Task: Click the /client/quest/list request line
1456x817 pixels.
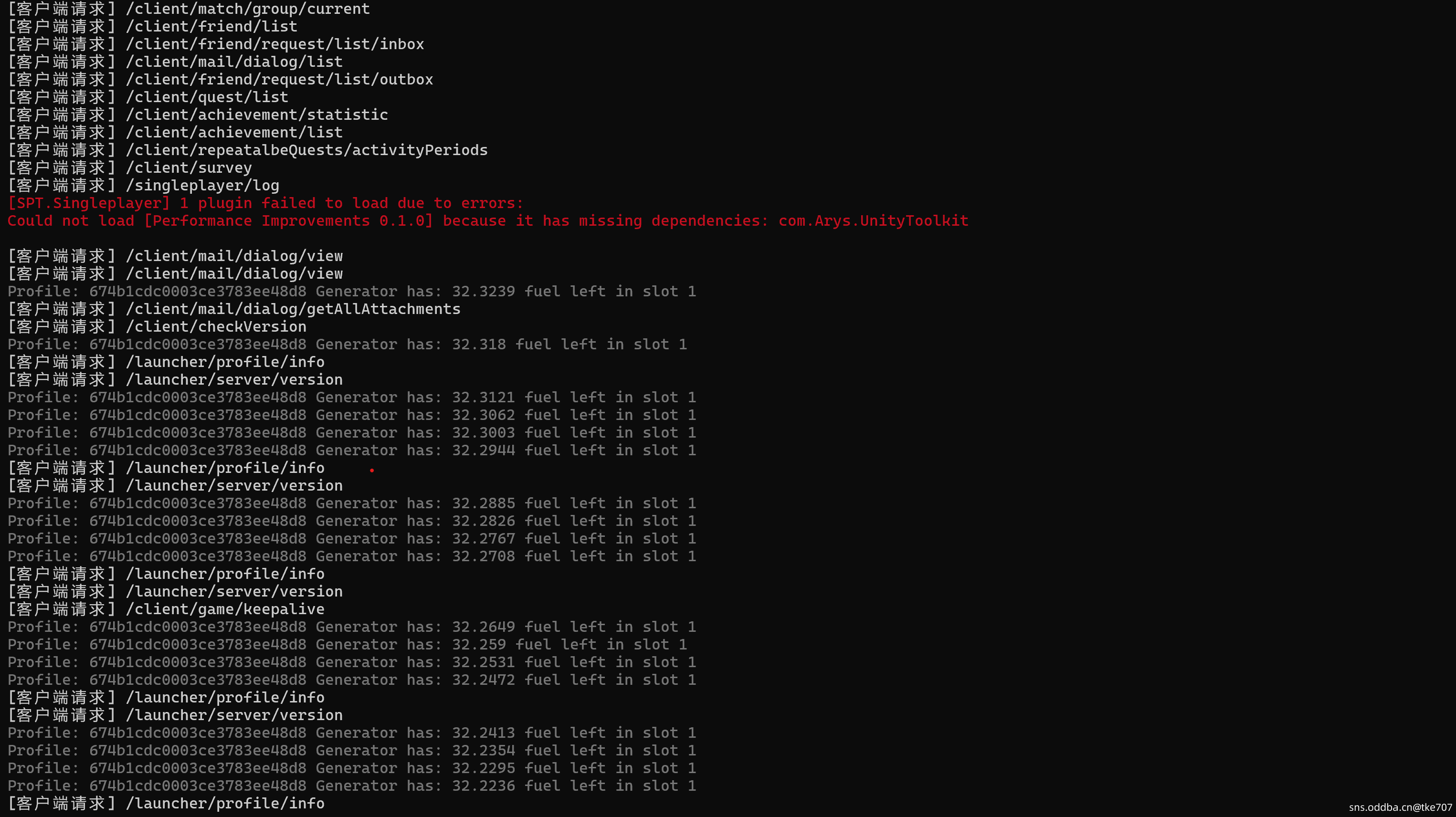Action: pos(206,97)
